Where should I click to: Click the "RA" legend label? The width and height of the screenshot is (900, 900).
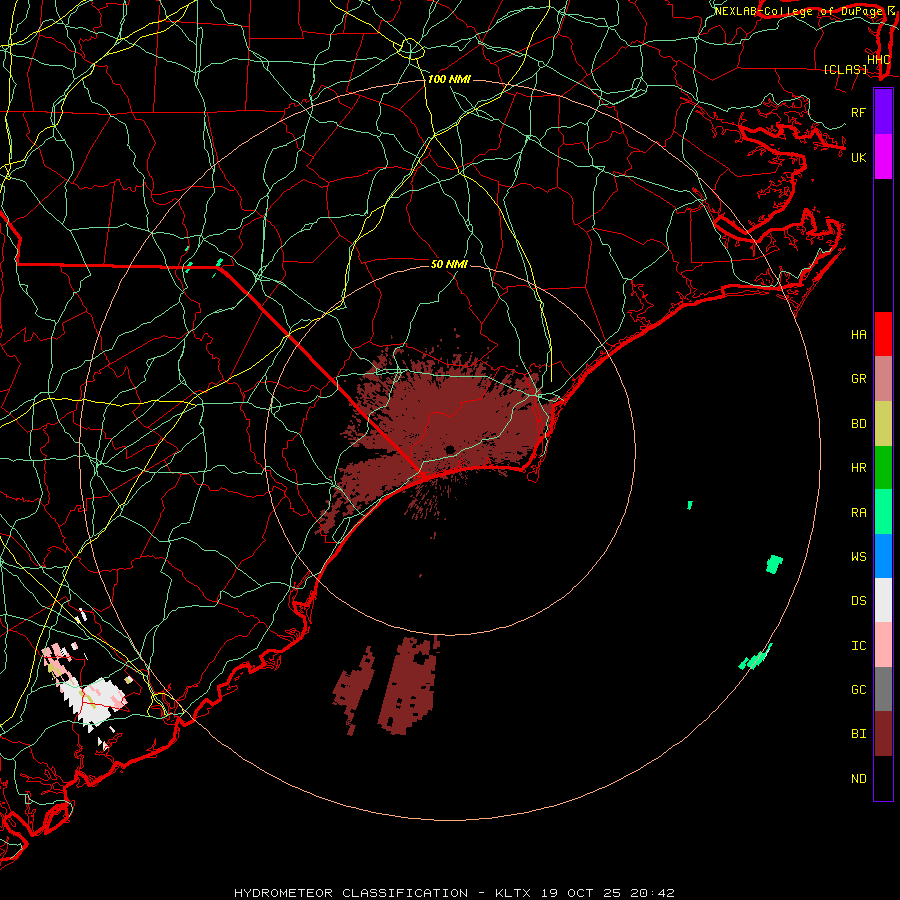(858, 513)
